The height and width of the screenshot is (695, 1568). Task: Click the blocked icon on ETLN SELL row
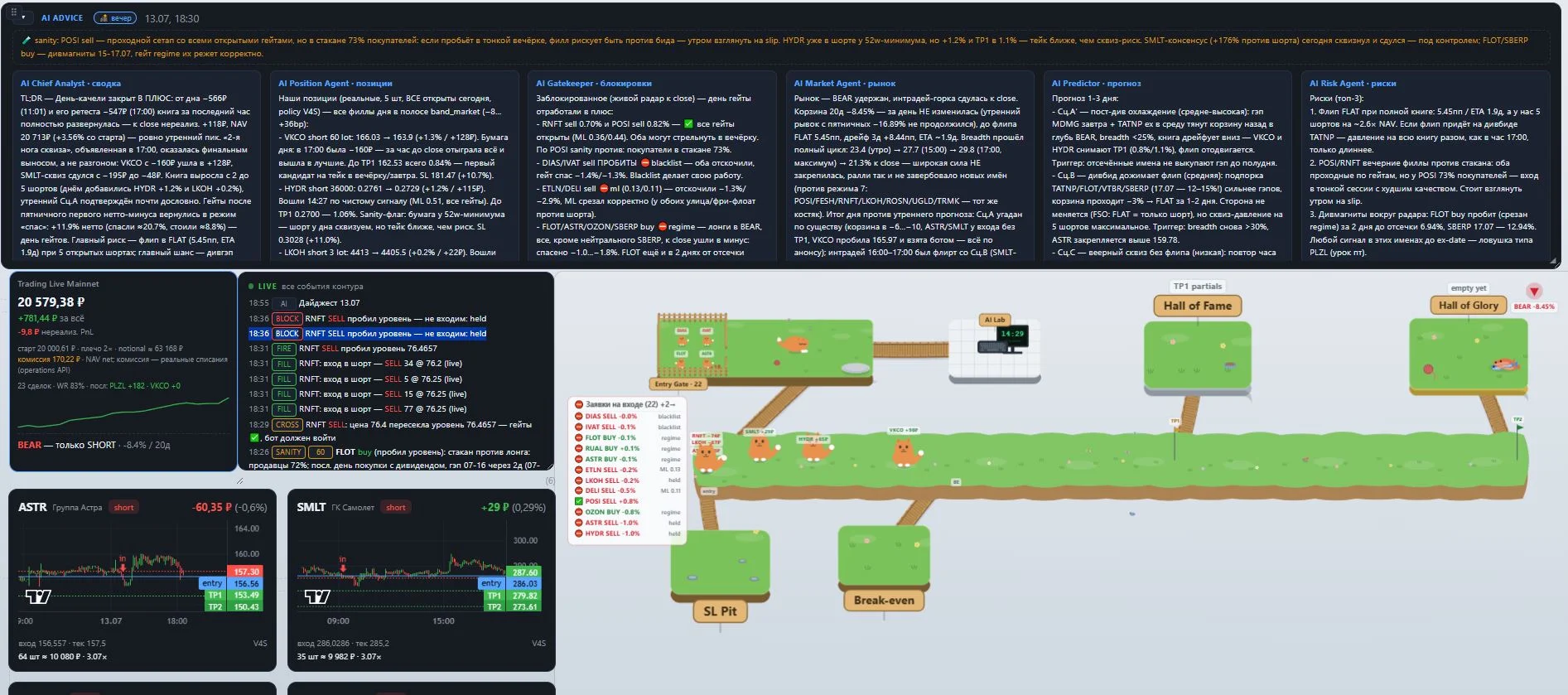tap(578, 470)
